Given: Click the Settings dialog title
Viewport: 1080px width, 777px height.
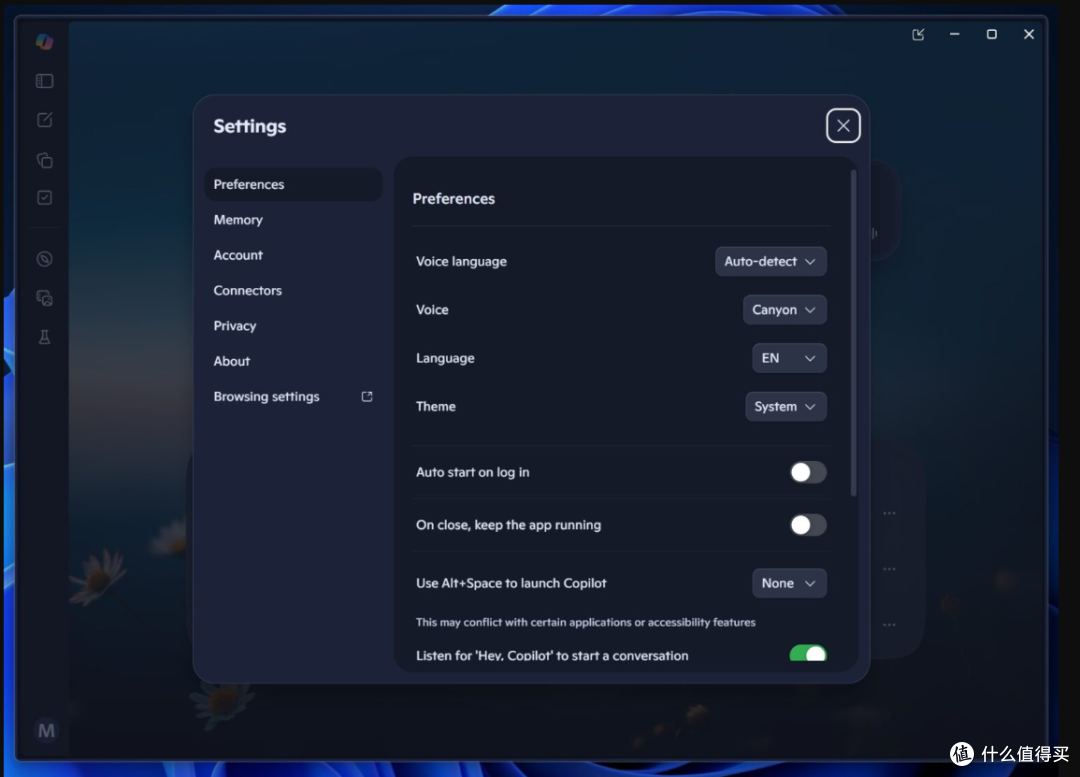Looking at the screenshot, I should pos(249,126).
